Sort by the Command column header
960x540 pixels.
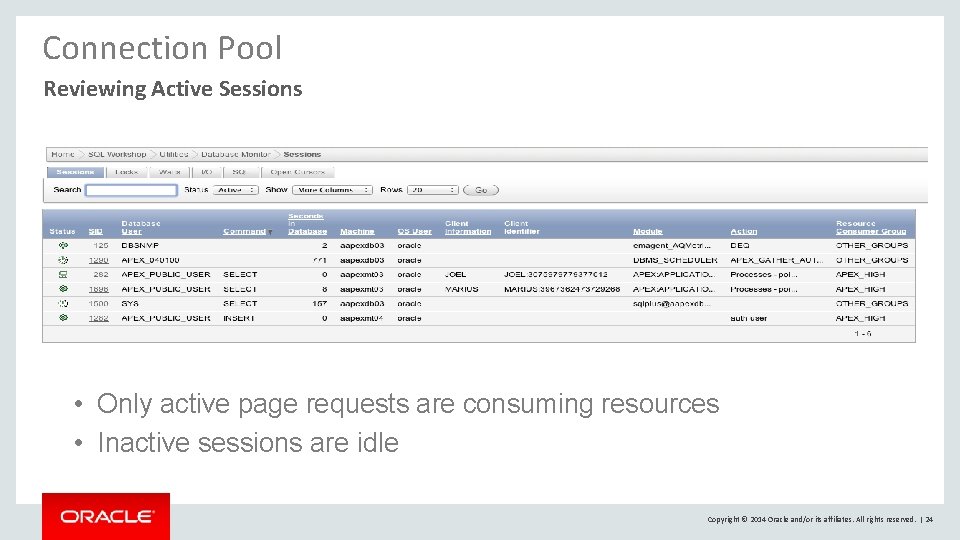244,231
